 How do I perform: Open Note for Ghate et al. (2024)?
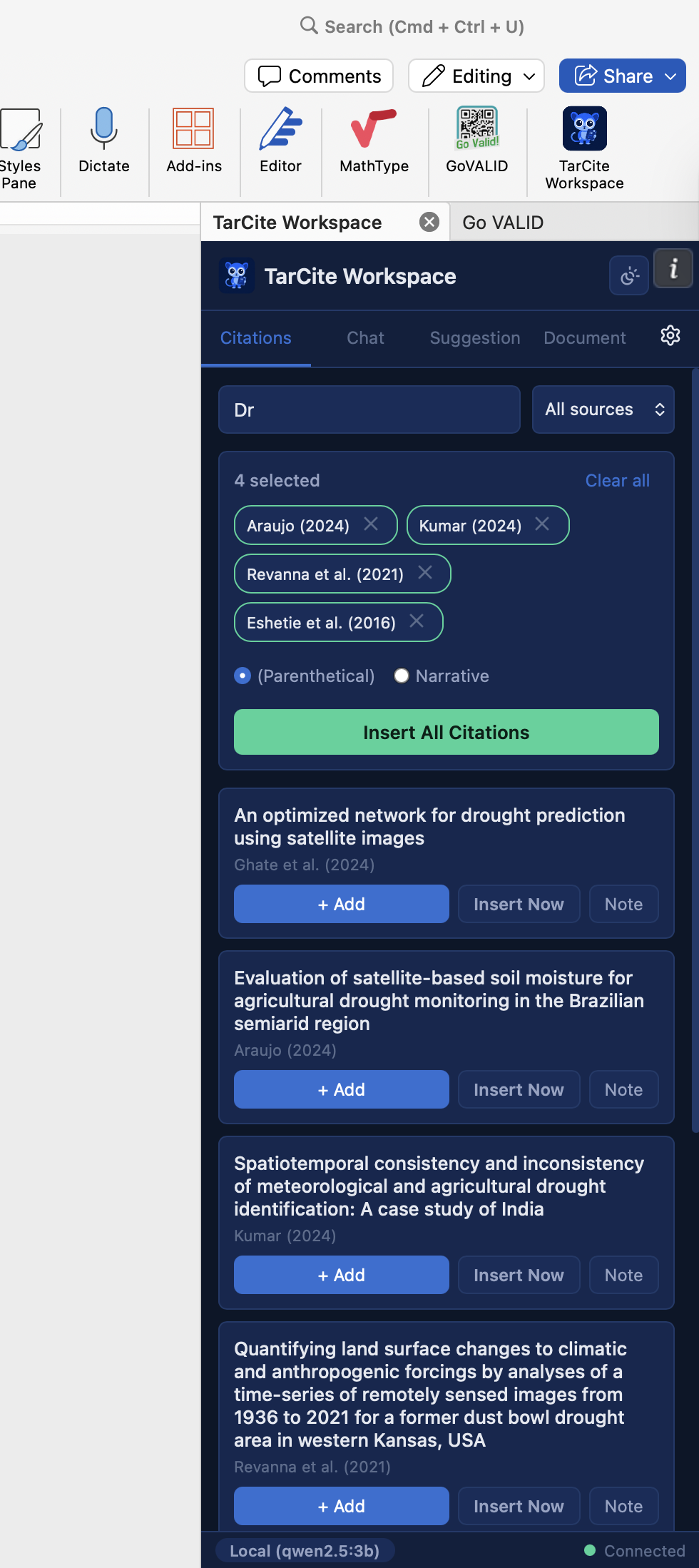point(624,904)
